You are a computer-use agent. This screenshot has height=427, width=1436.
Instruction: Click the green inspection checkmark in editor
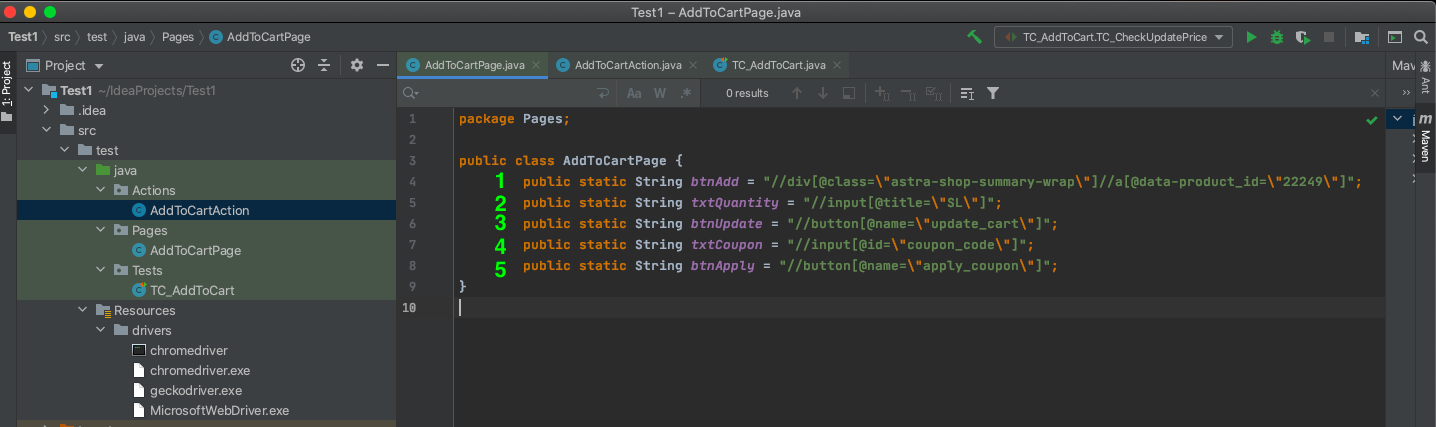coord(1372,120)
